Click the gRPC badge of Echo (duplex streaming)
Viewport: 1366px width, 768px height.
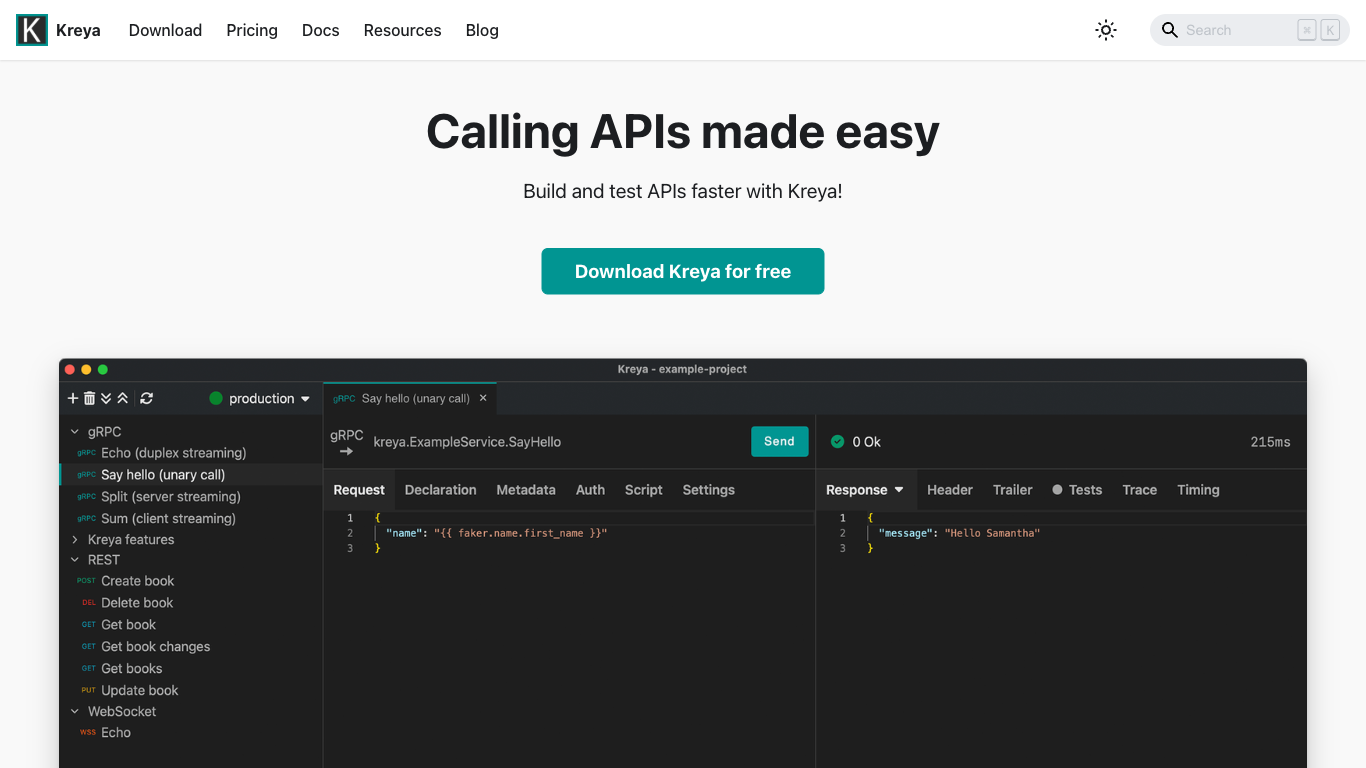[87, 453]
